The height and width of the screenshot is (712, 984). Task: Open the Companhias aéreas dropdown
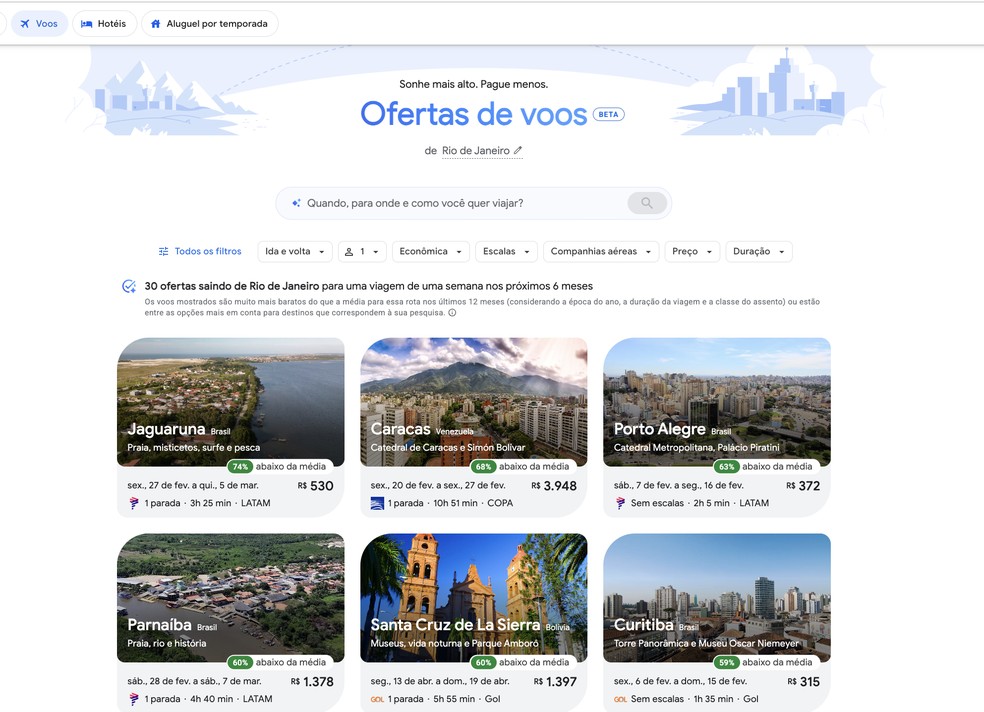click(601, 251)
